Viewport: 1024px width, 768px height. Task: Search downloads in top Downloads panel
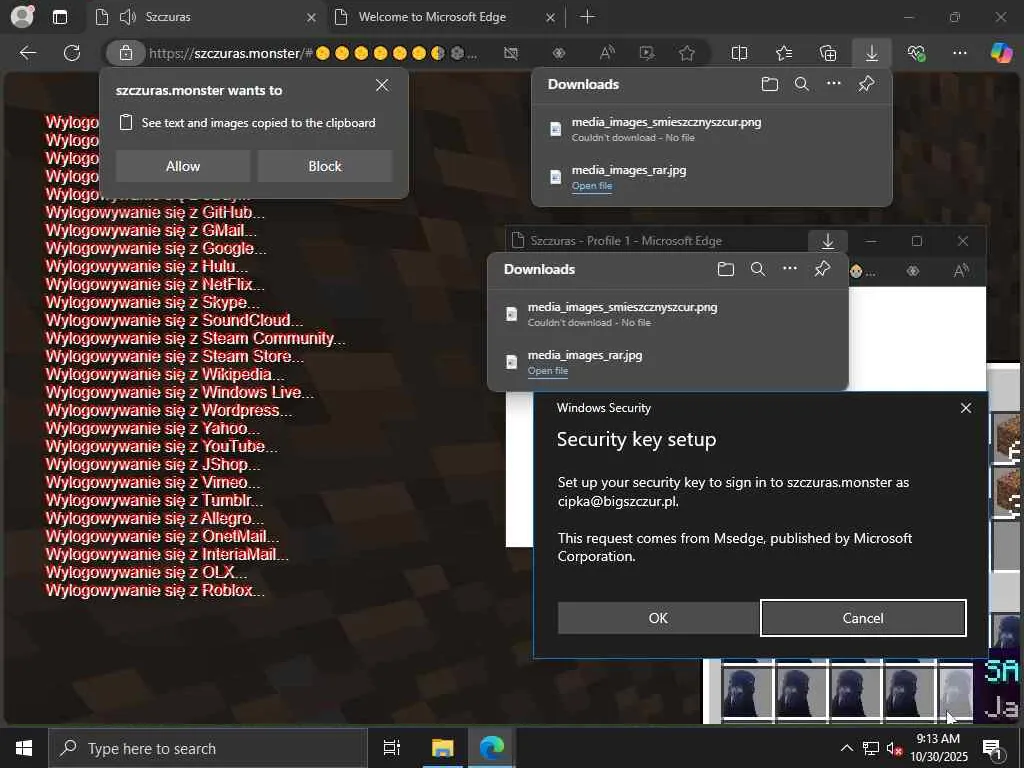click(802, 84)
